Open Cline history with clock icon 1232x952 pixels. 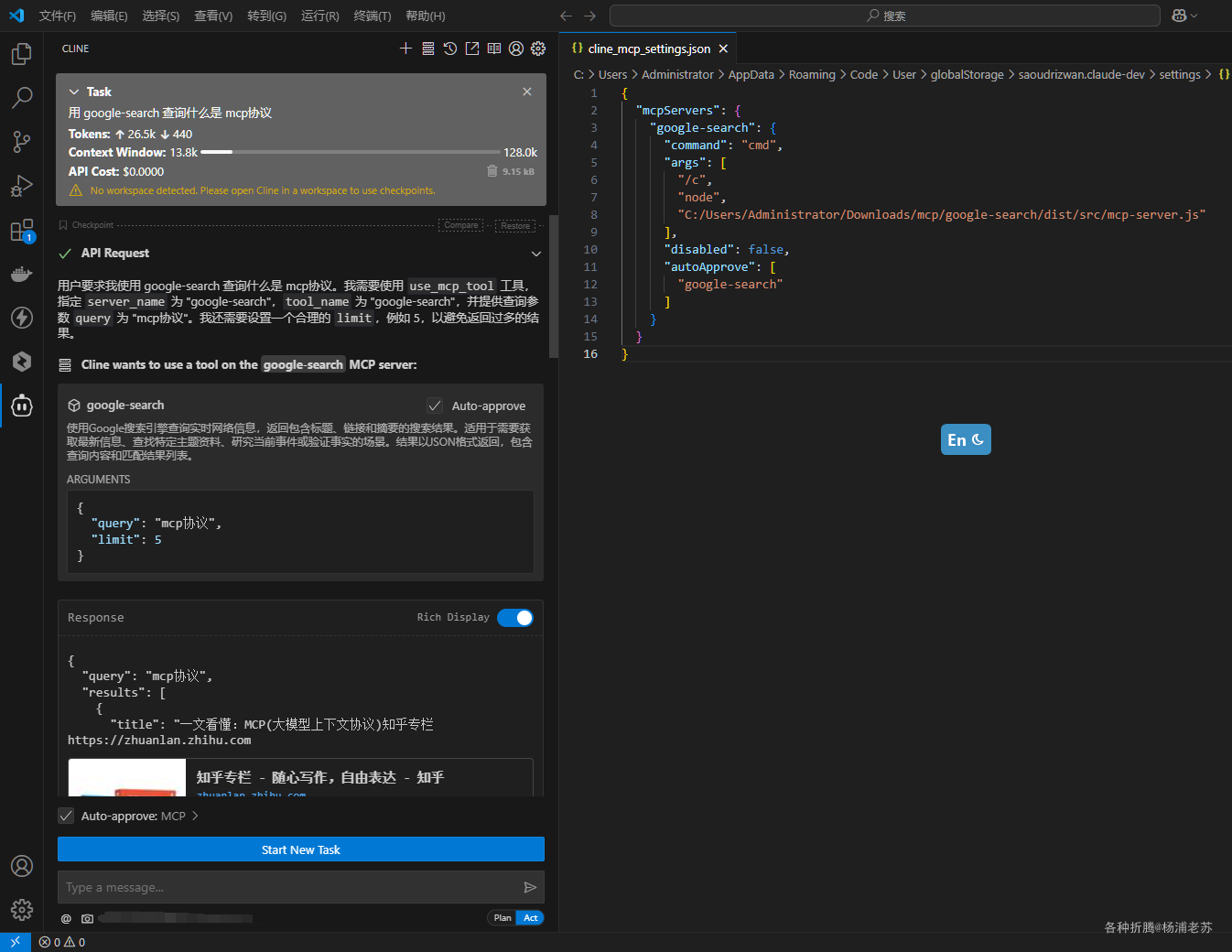pos(450,49)
